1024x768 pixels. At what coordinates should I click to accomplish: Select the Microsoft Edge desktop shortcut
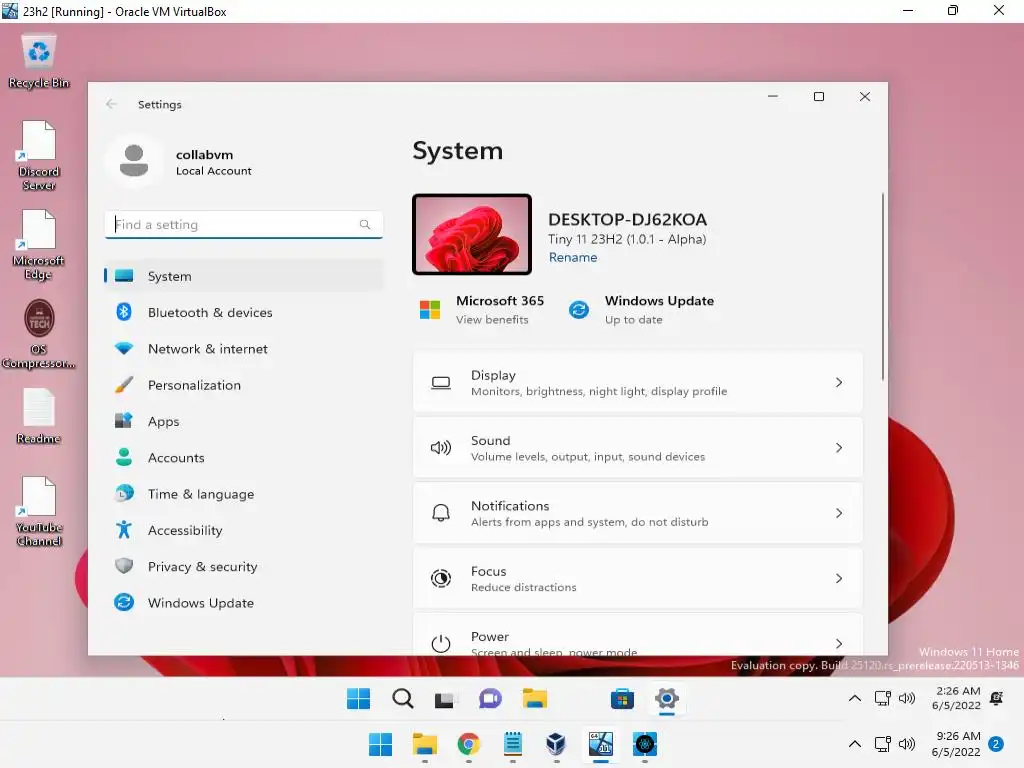[39, 245]
